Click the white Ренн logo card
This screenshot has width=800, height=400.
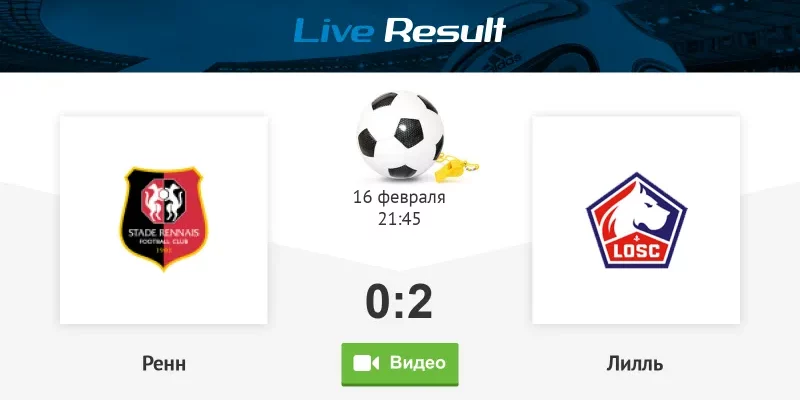click(x=164, y=220)
